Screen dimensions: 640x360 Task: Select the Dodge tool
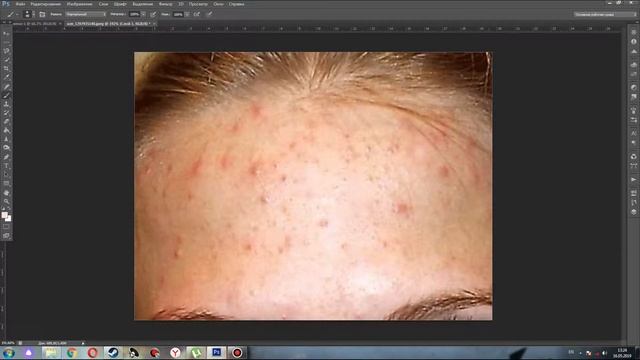[6, 148]
